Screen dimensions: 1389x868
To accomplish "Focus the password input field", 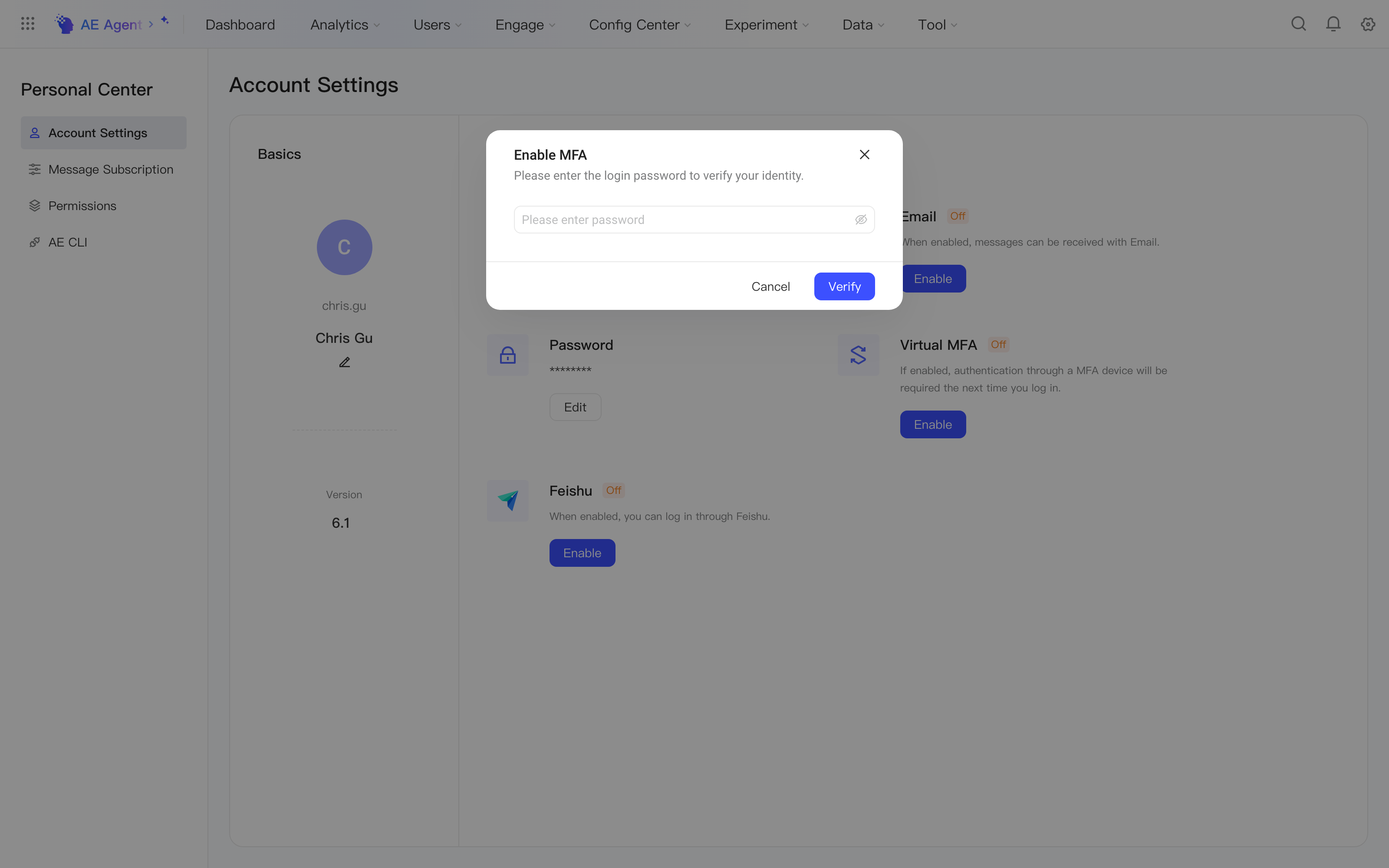I will (x=694, y=220).
